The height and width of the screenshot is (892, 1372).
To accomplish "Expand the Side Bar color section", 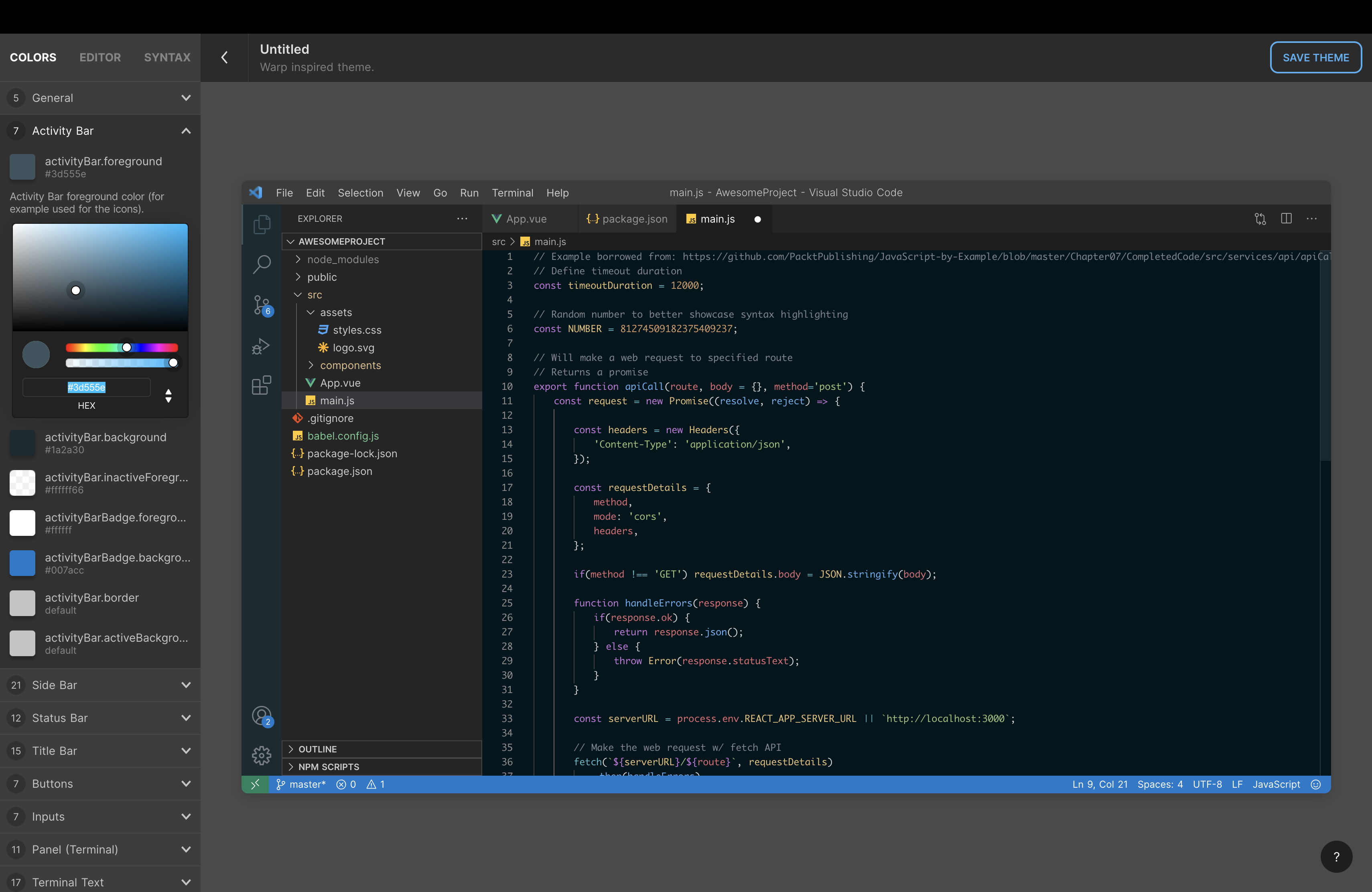I will [x=186, y=685].
